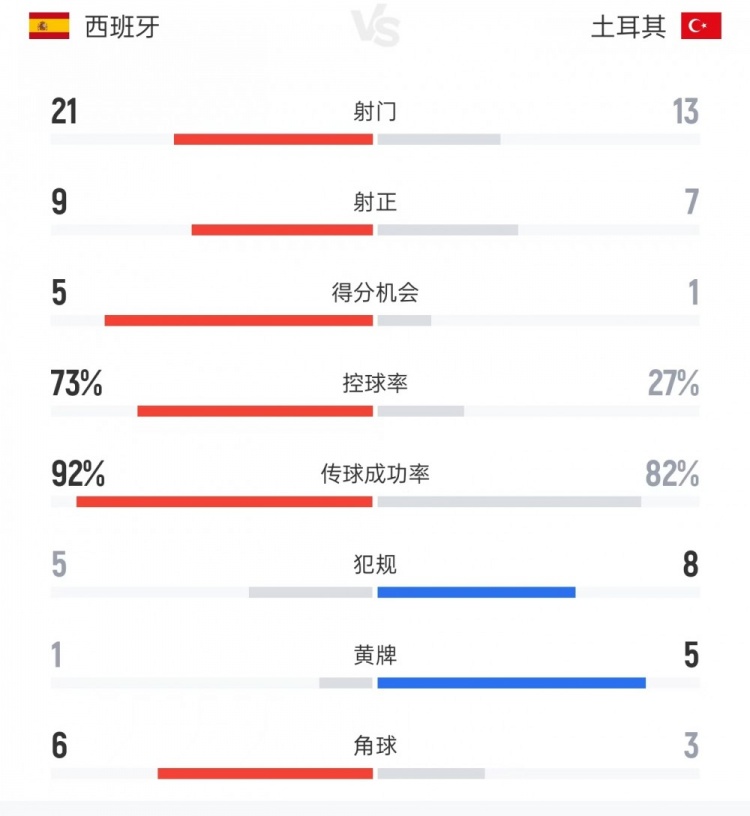This screenshot has width=750, height=816.
Task: Click the 得分机会 stat label
Action: (375, 293)
